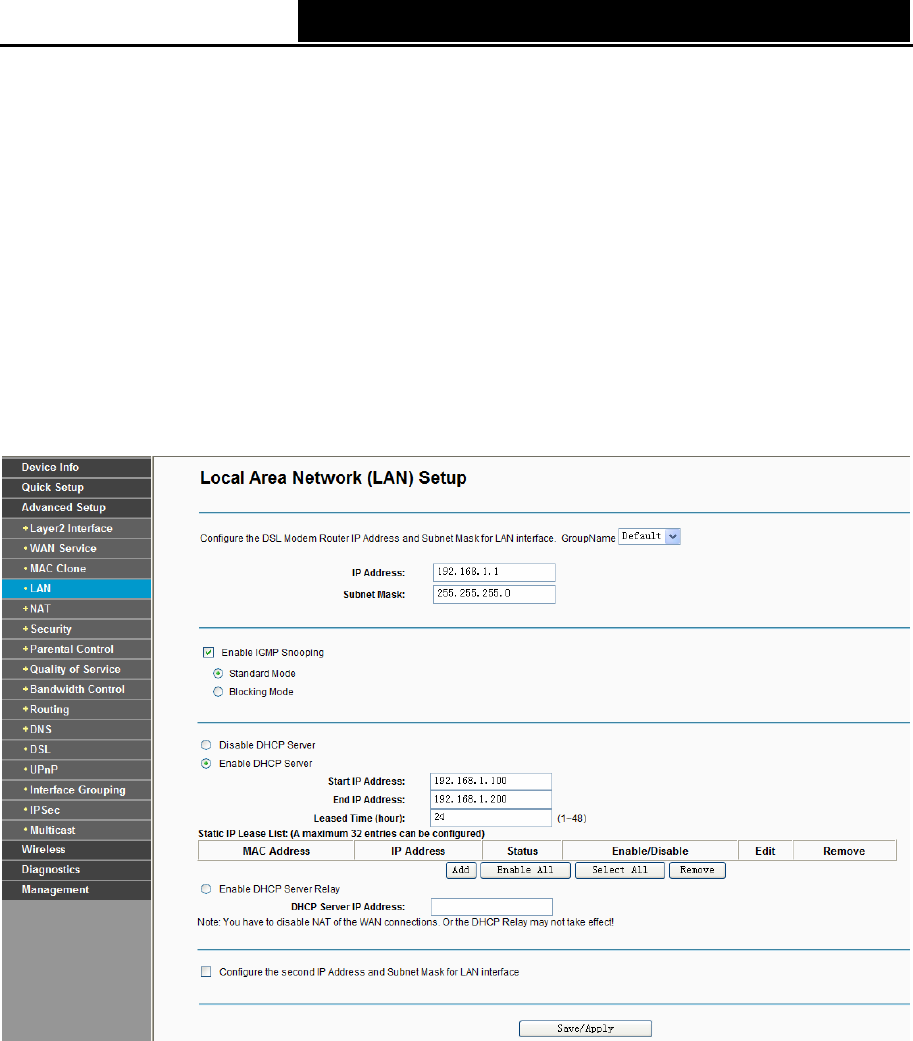
Task: Expand the Security submenu
Action: [50, 629]
